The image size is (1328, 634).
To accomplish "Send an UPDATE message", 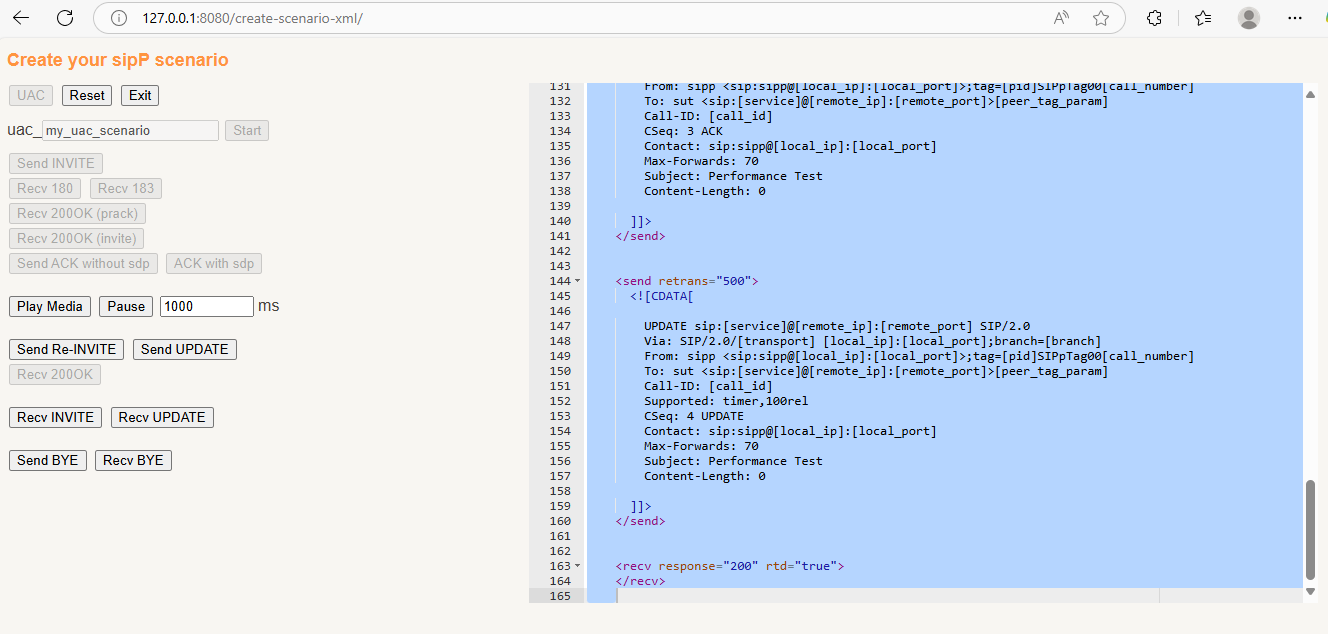I will pos(184,349).
